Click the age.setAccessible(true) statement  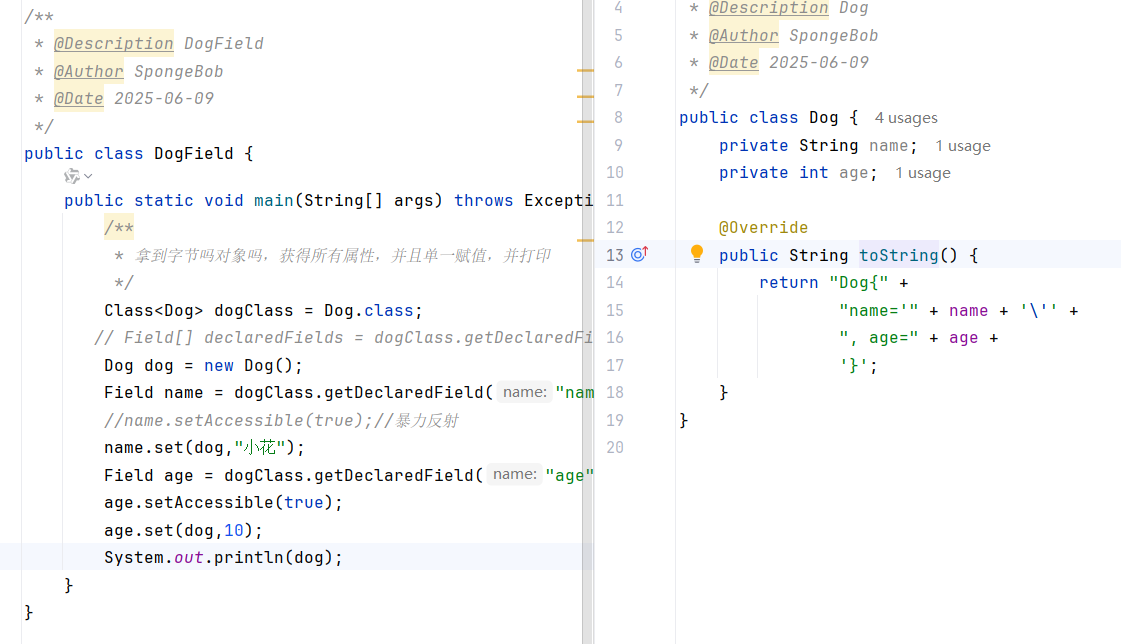[x=224, y=502]
